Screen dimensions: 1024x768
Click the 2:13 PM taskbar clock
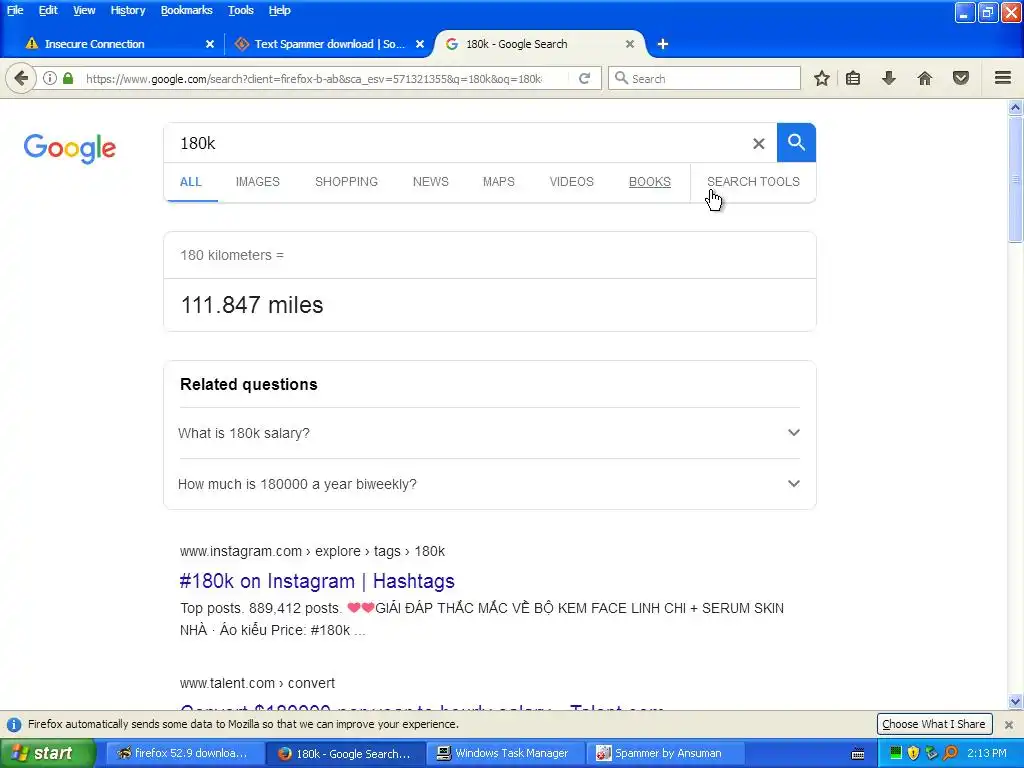[x=987, y=754]
